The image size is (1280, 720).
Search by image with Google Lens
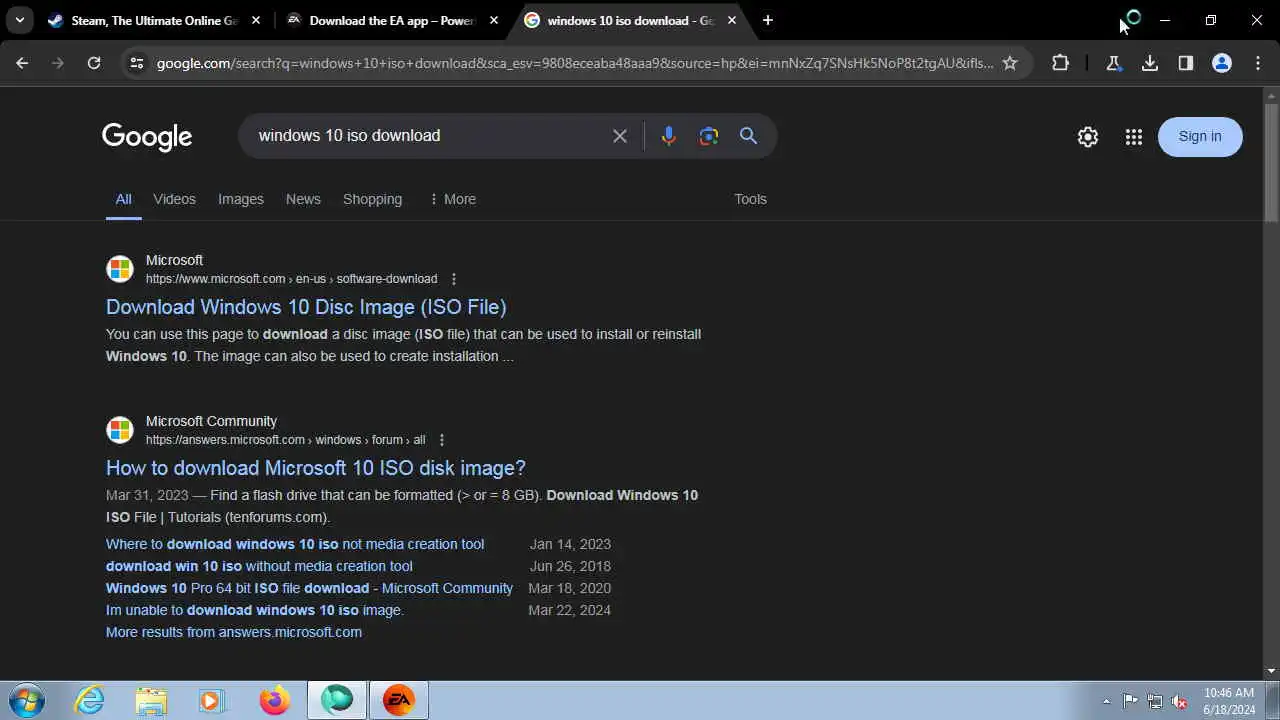(709, 136)
